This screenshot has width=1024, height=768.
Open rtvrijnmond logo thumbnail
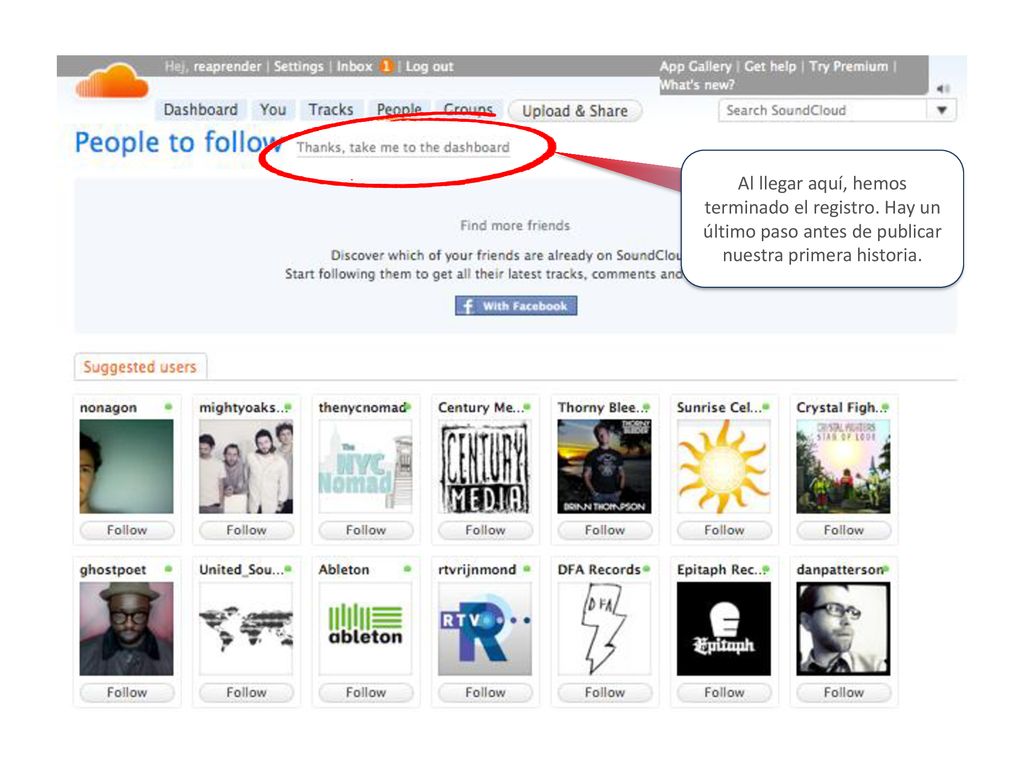[x=485, y=628]
